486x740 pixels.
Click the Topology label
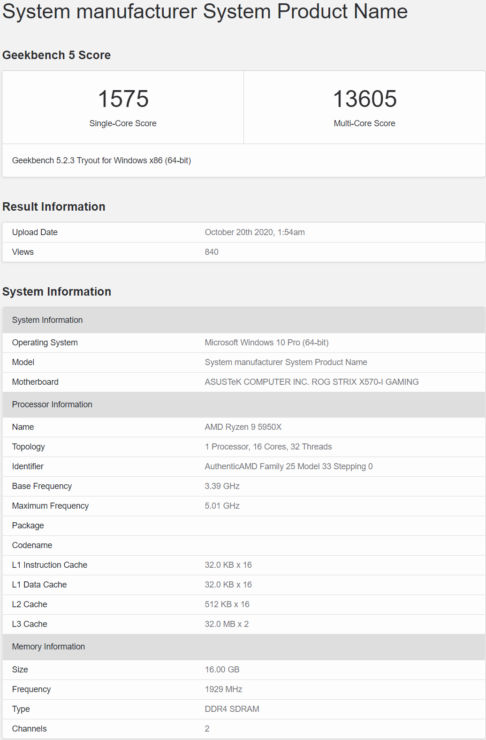(x=28, y=447)
